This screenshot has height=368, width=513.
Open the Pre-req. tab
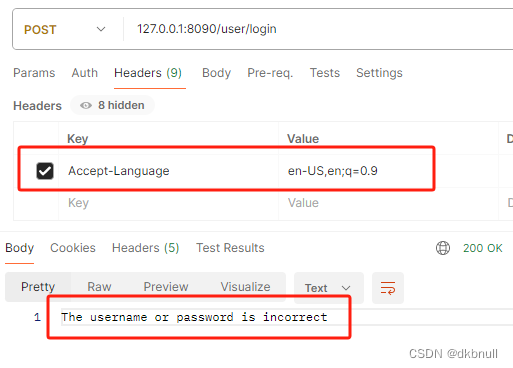[x=270, y=73]
